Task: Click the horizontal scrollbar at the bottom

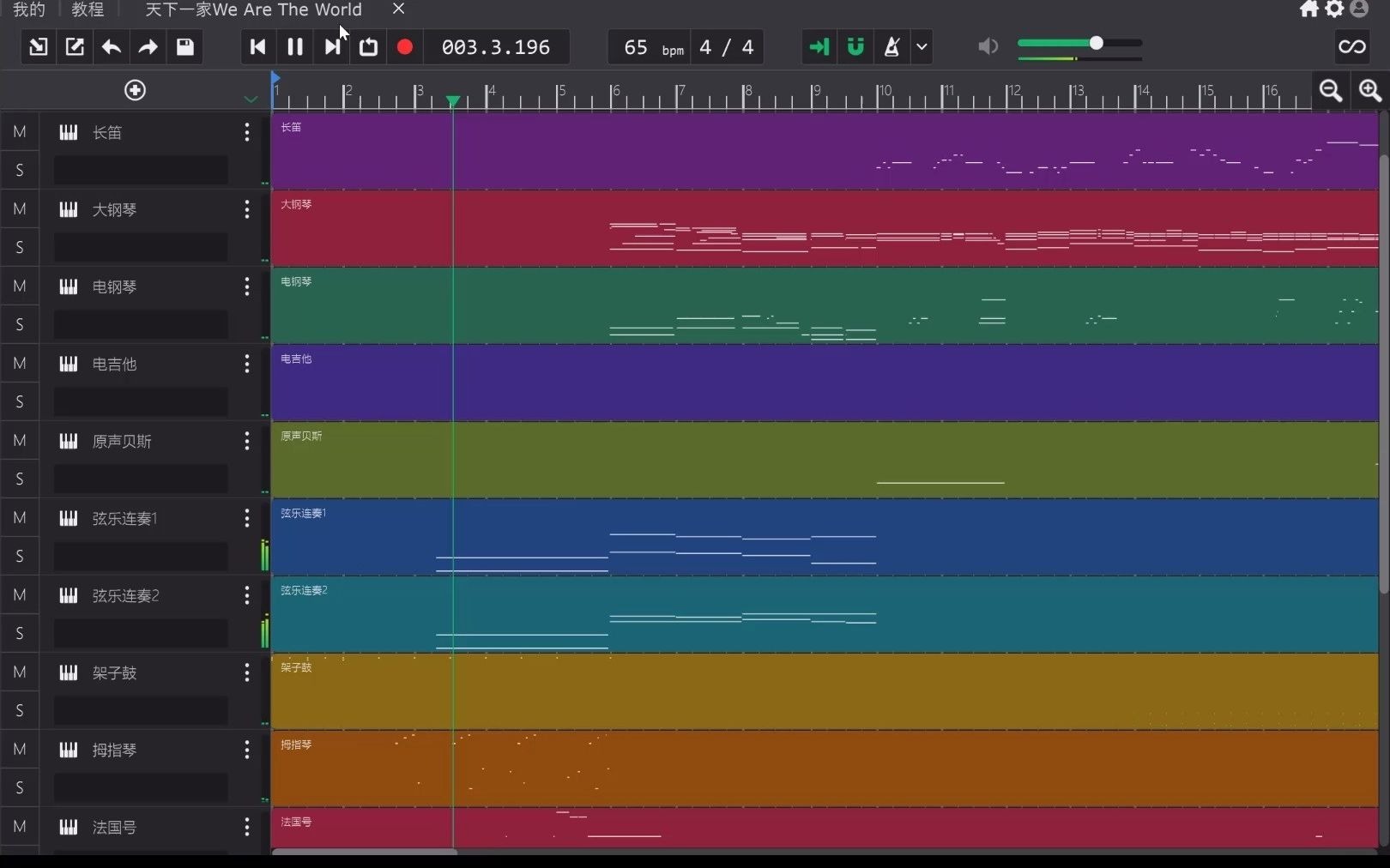Action: pos(365,852)
